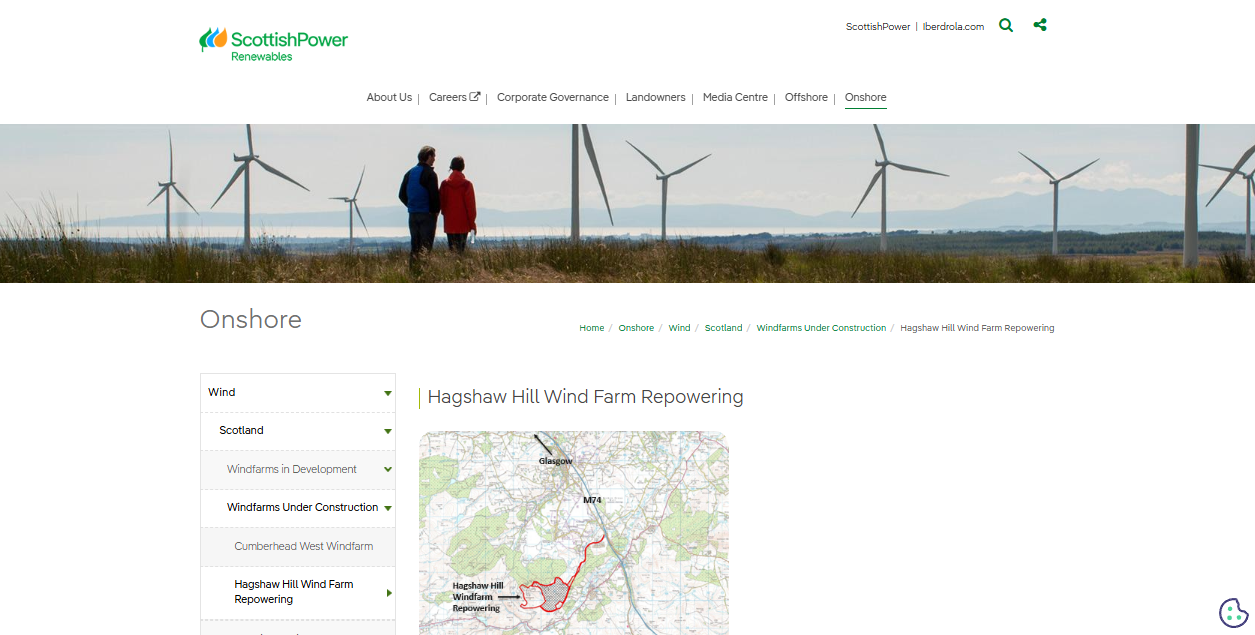Viewport: 1255px width, 635px height.
Task: Go to Home via the breadcrumb
Action: click(x=591, y=327)
